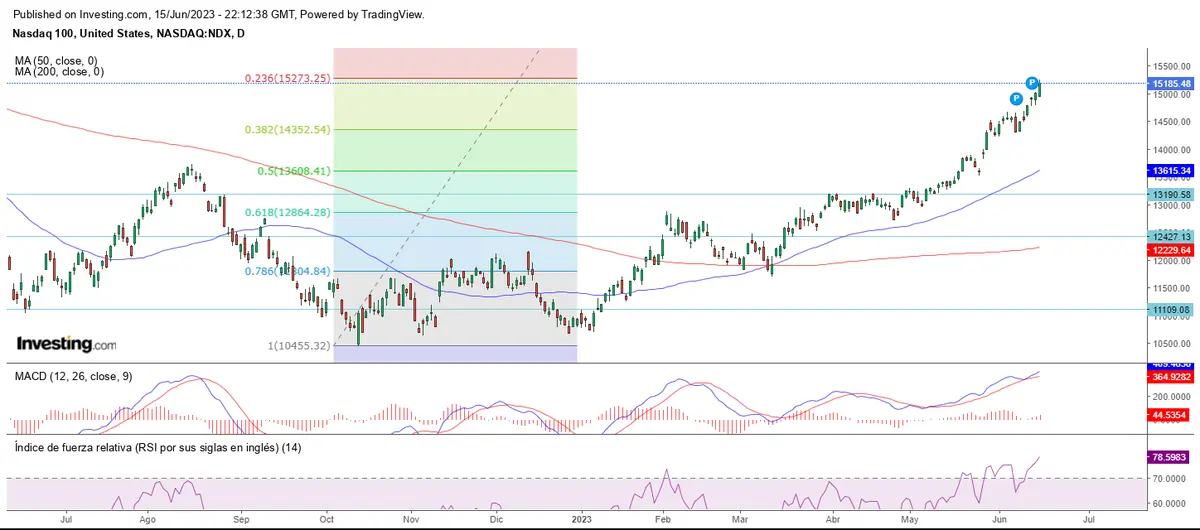This screenshot has width=1200, height=530.
Task: Click the 1(10455.32) Fibonacci base label
Action: (x=298, y=345)
